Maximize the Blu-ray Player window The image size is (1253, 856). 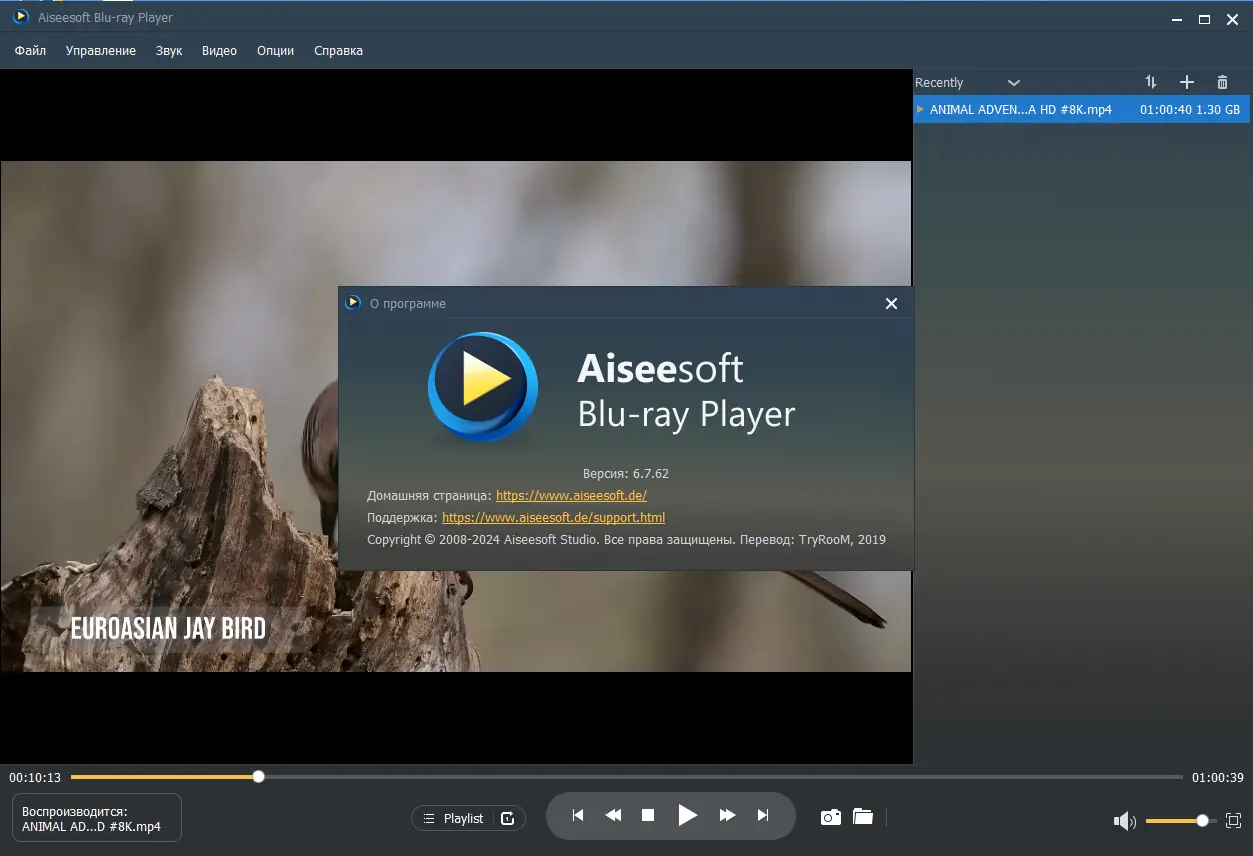click(1204, 19)
